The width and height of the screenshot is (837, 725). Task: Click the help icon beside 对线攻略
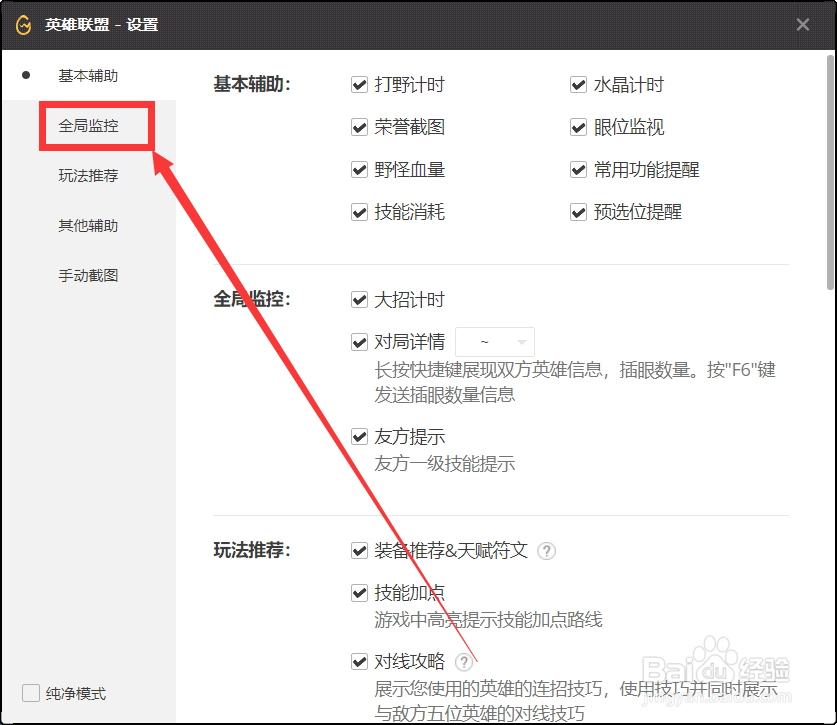point(464,662)
